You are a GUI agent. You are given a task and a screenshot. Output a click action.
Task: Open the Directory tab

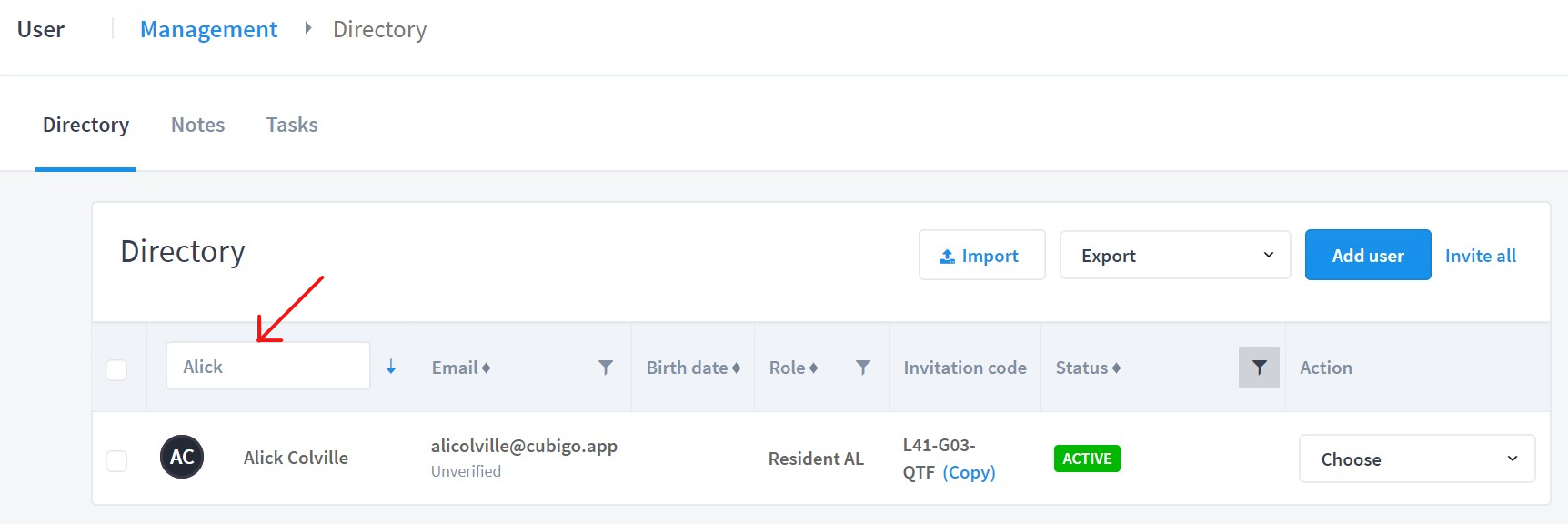[85, 125]
